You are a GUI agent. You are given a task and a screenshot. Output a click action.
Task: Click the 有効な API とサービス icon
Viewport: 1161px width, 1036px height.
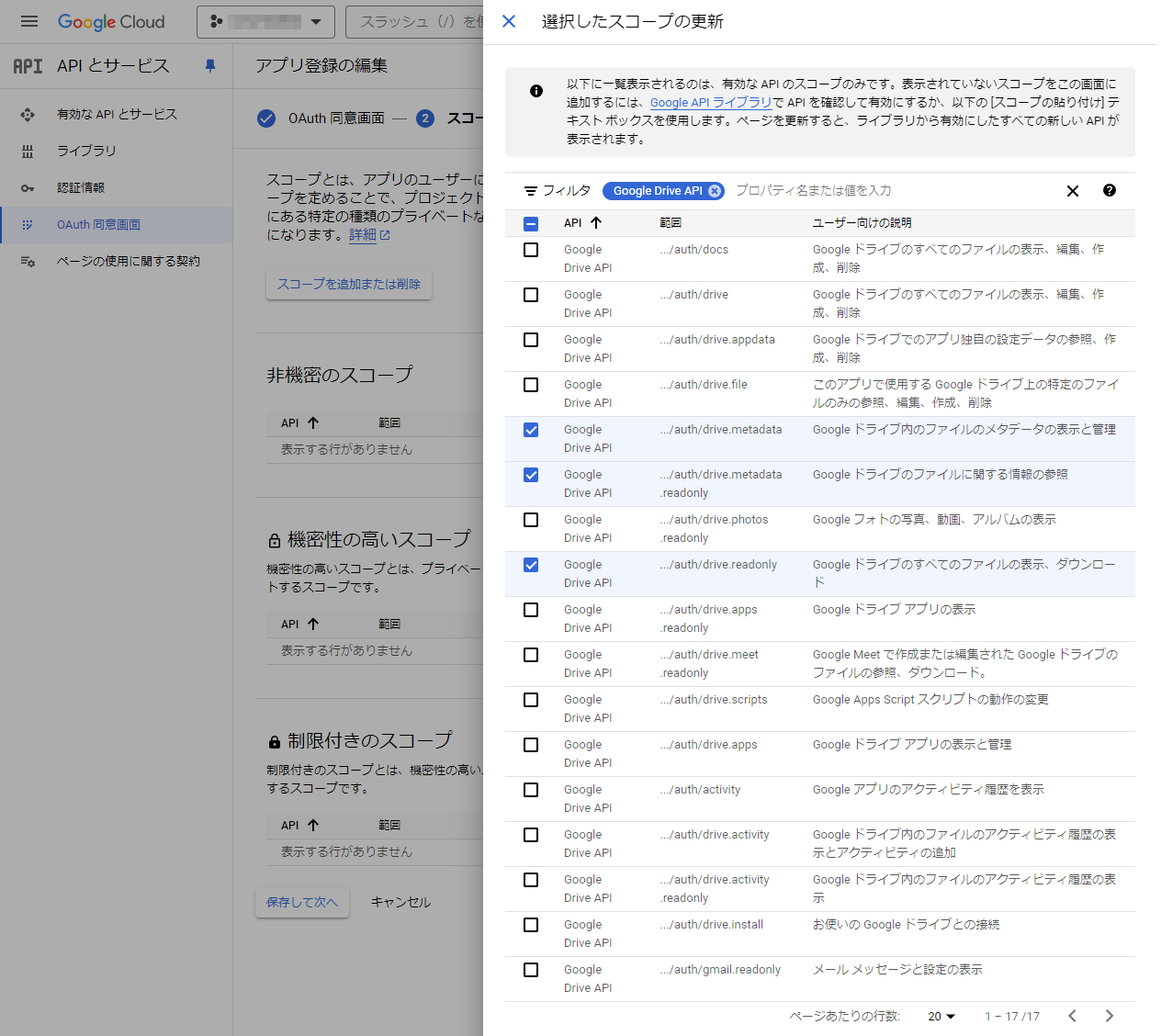(28, 114)
